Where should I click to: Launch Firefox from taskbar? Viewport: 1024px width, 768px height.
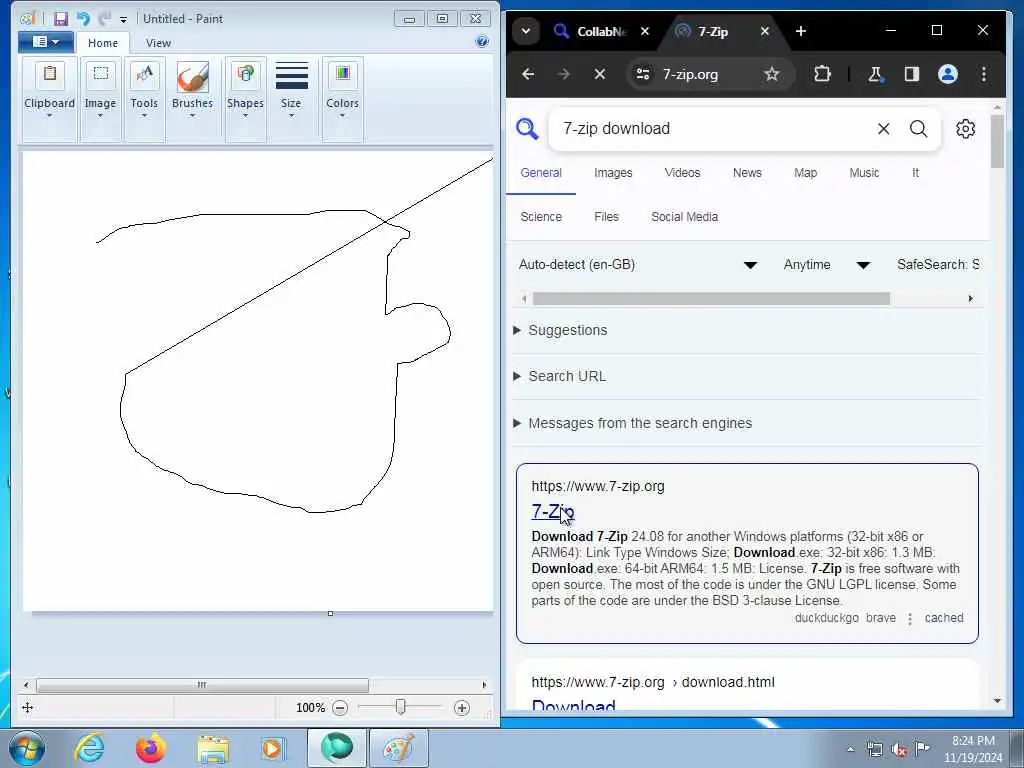point(151,748)
